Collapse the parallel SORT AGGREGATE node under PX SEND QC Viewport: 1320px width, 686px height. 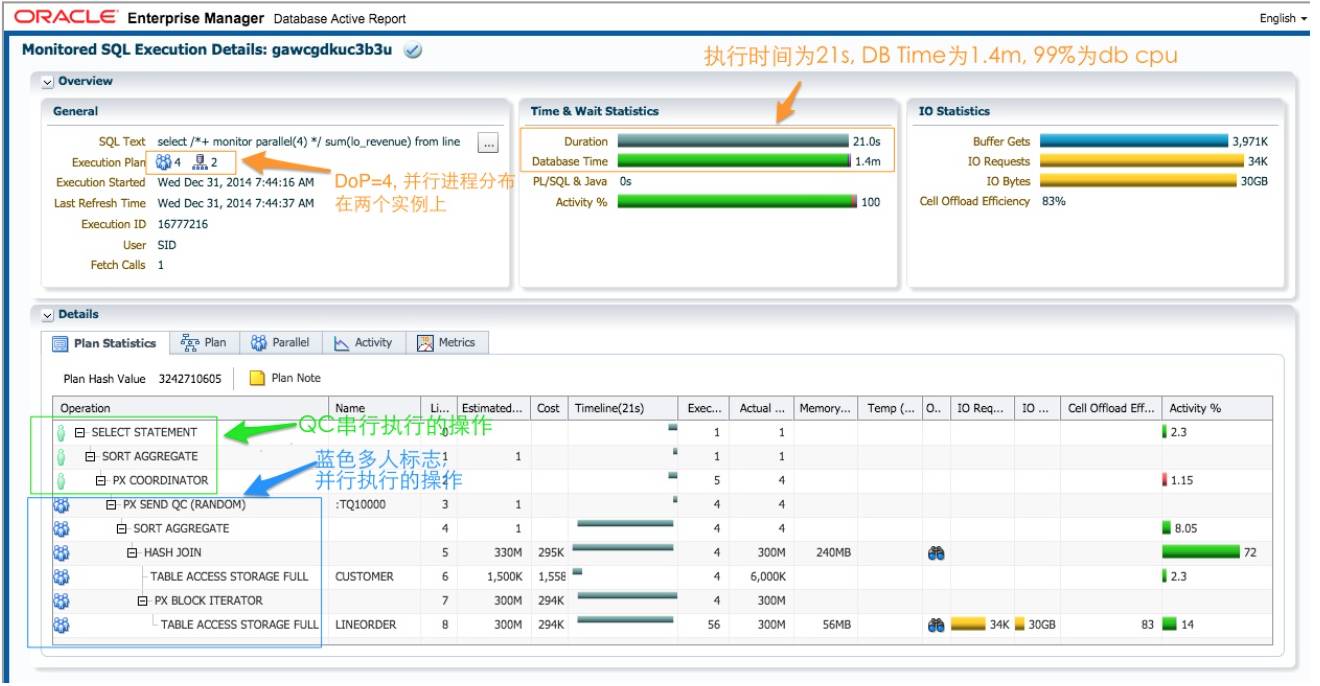click(122, 529)
